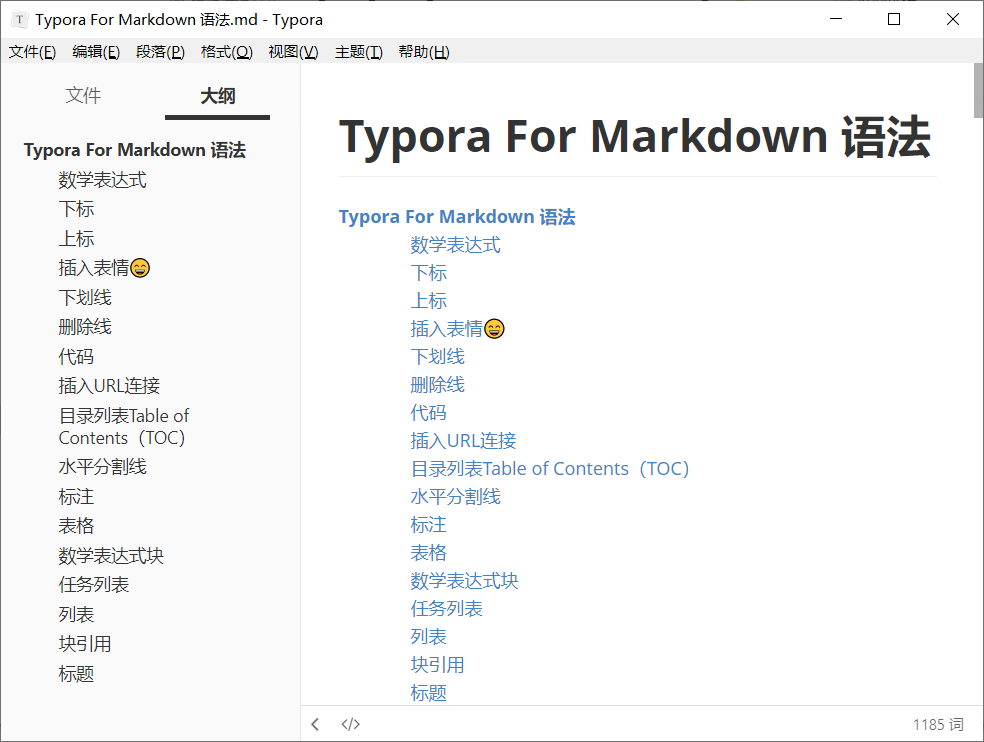Go to 插入表情 in the outline
Screen dimensions: 984x742
(x=104, y=268)
